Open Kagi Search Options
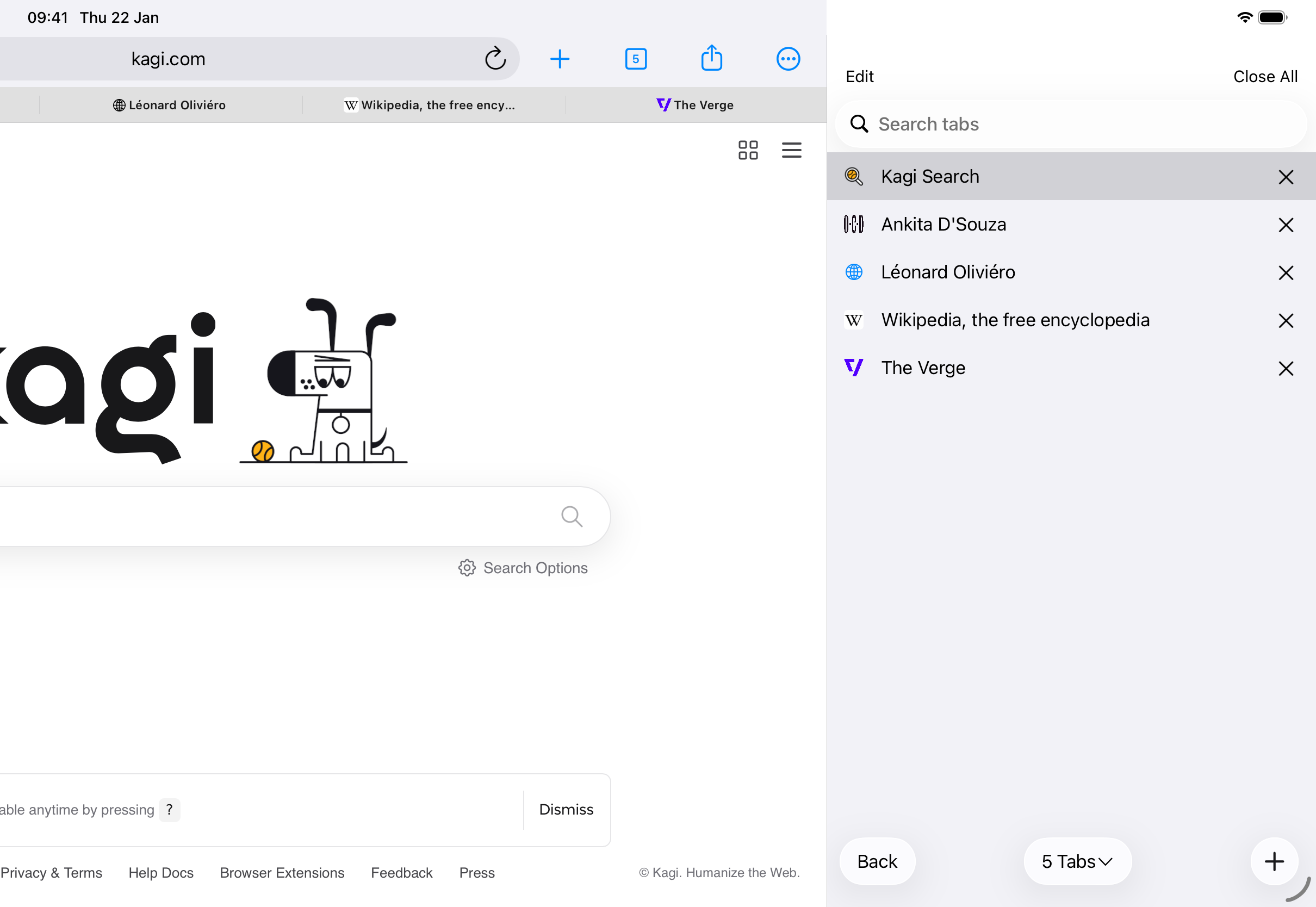 tap(523, 568)
